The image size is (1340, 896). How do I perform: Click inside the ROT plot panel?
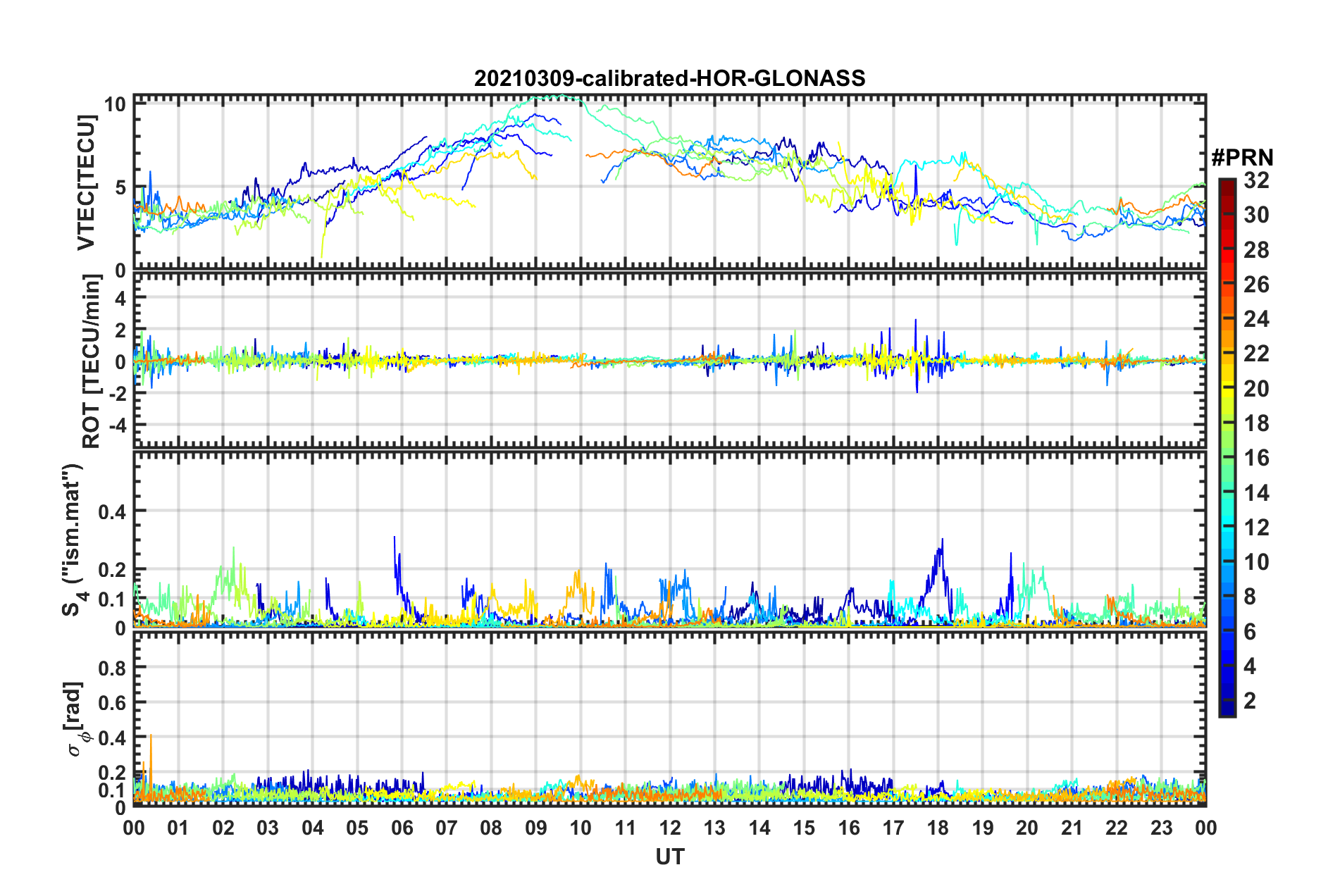(669, 360)
